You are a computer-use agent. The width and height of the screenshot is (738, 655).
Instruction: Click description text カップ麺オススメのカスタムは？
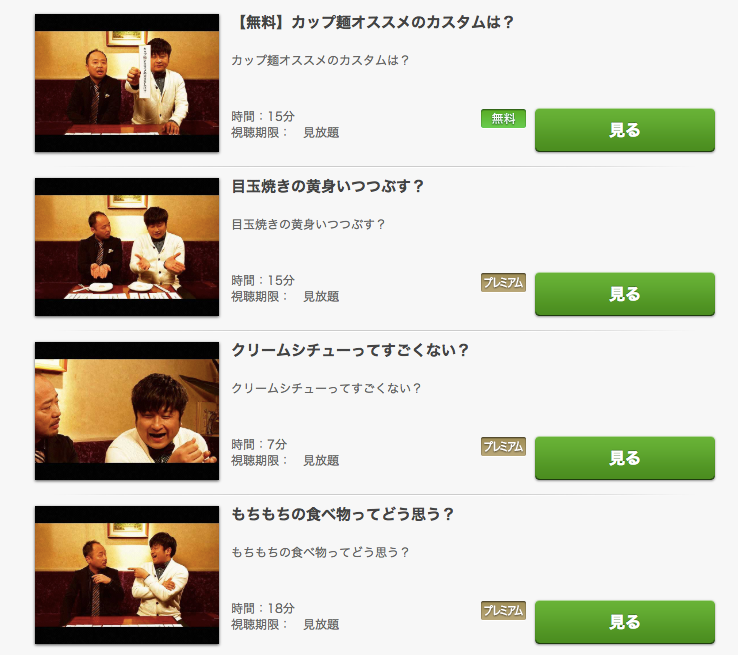(320, 60)
